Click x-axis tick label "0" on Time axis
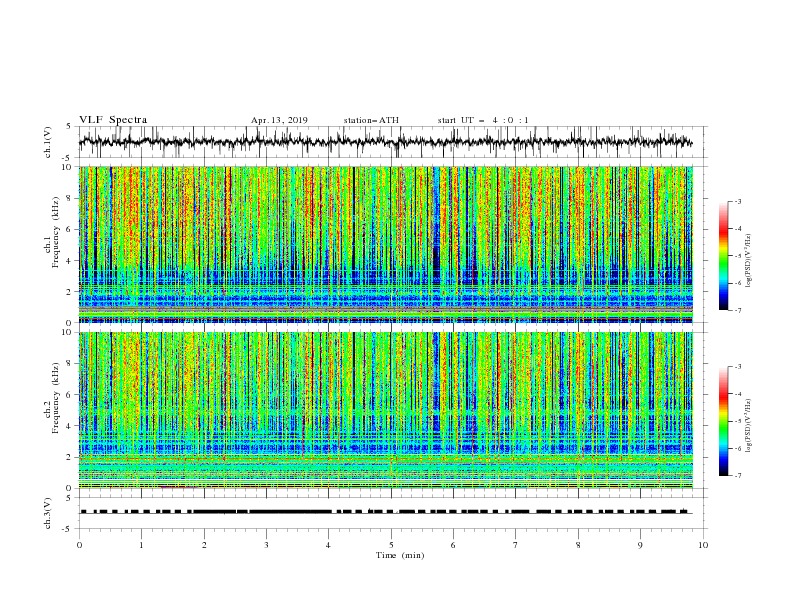 pos(79,545)
